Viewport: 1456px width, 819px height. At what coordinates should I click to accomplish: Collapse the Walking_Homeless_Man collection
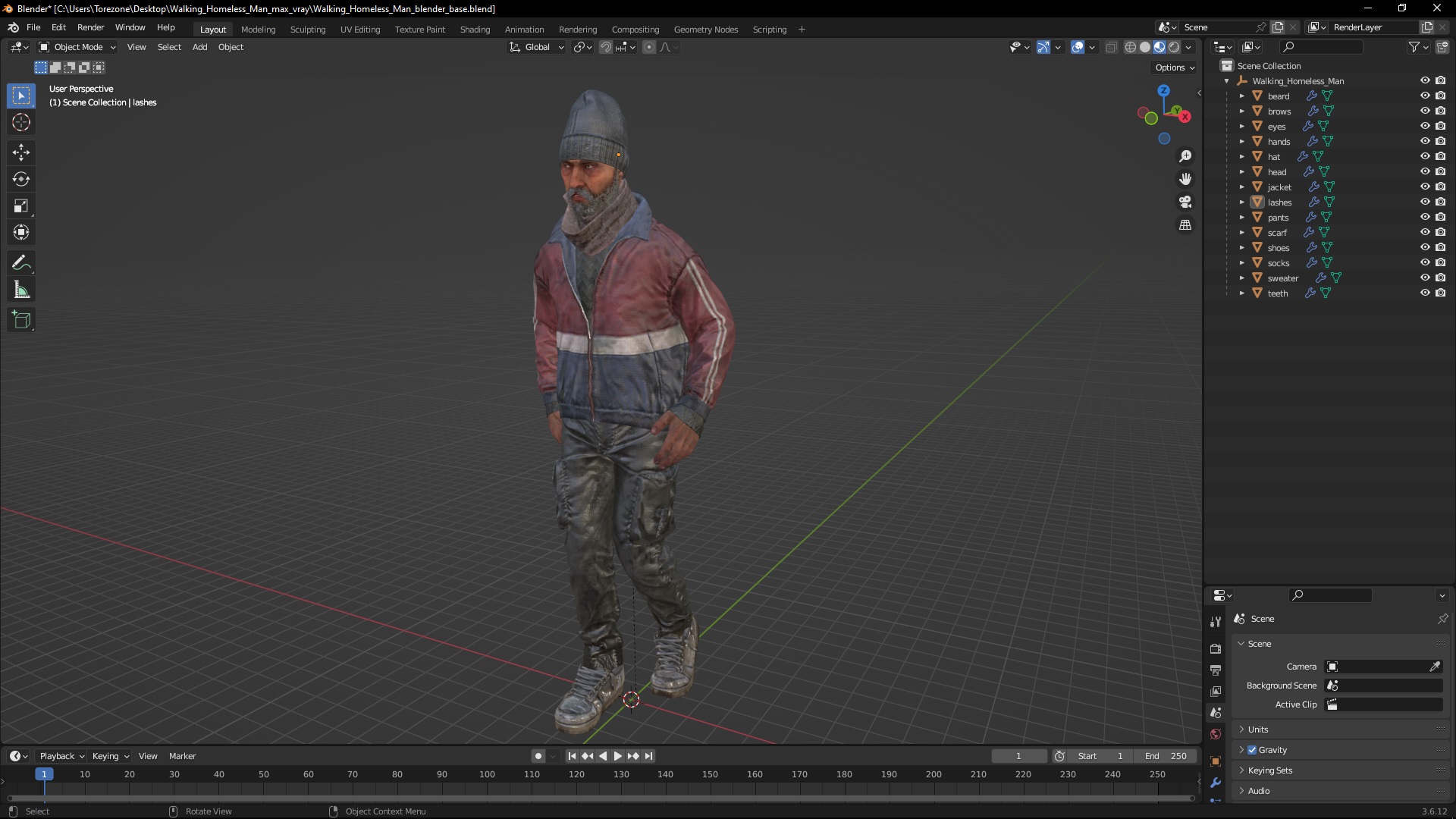[x=1226, y=81]
